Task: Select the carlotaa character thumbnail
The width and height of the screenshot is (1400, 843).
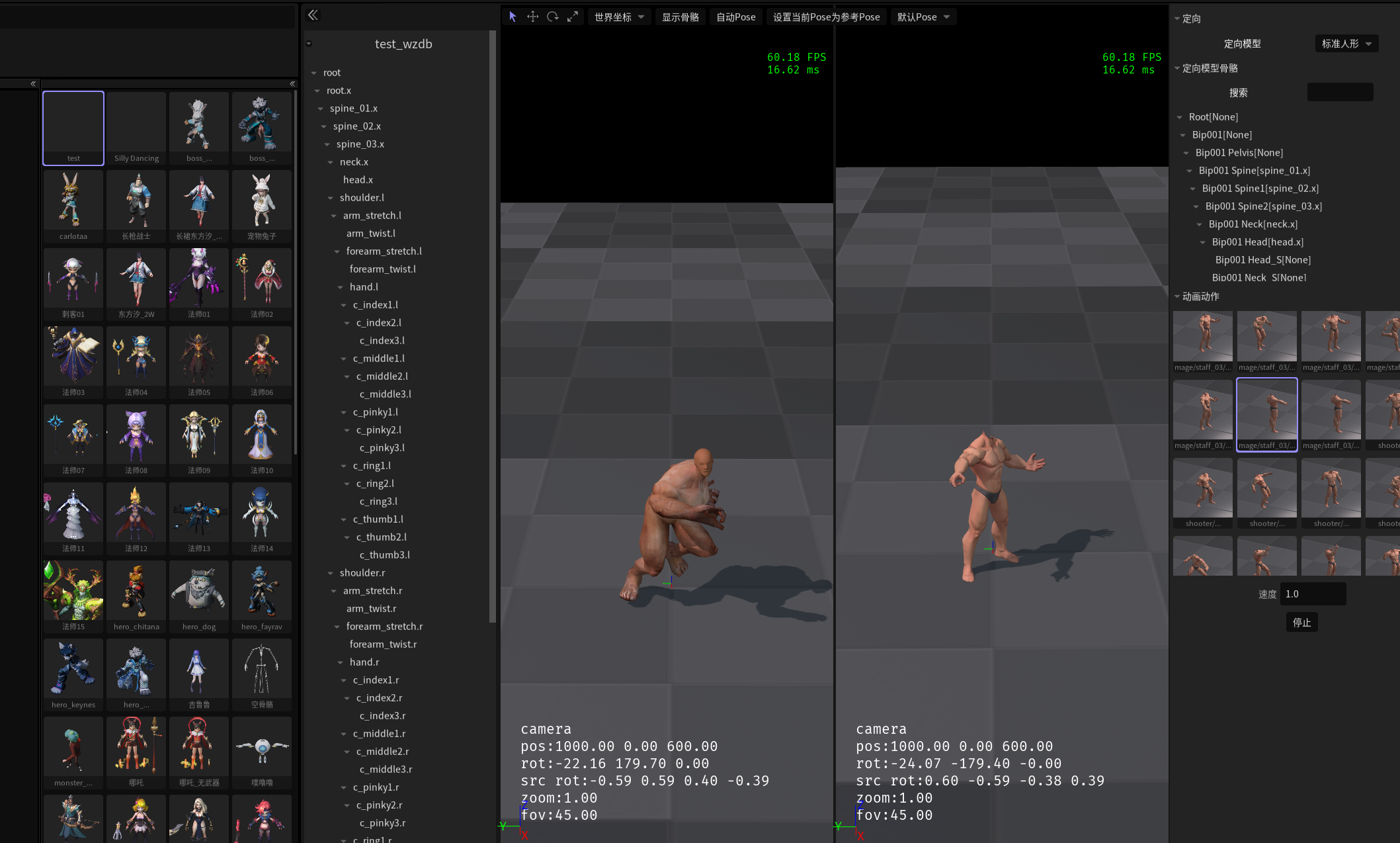Action: [x=73, y=206]
